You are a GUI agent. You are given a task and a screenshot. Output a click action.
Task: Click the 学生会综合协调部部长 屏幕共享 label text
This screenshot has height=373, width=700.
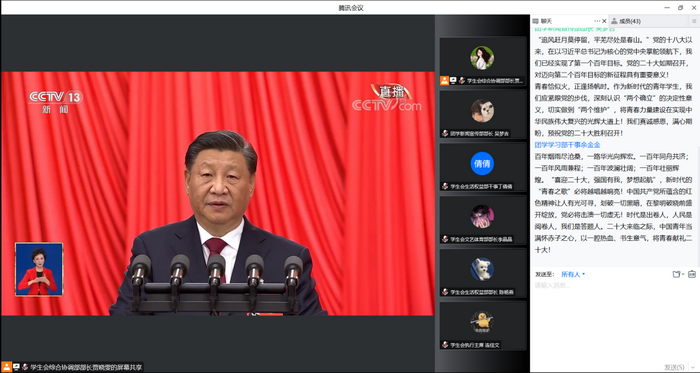[x=86, y=368]
